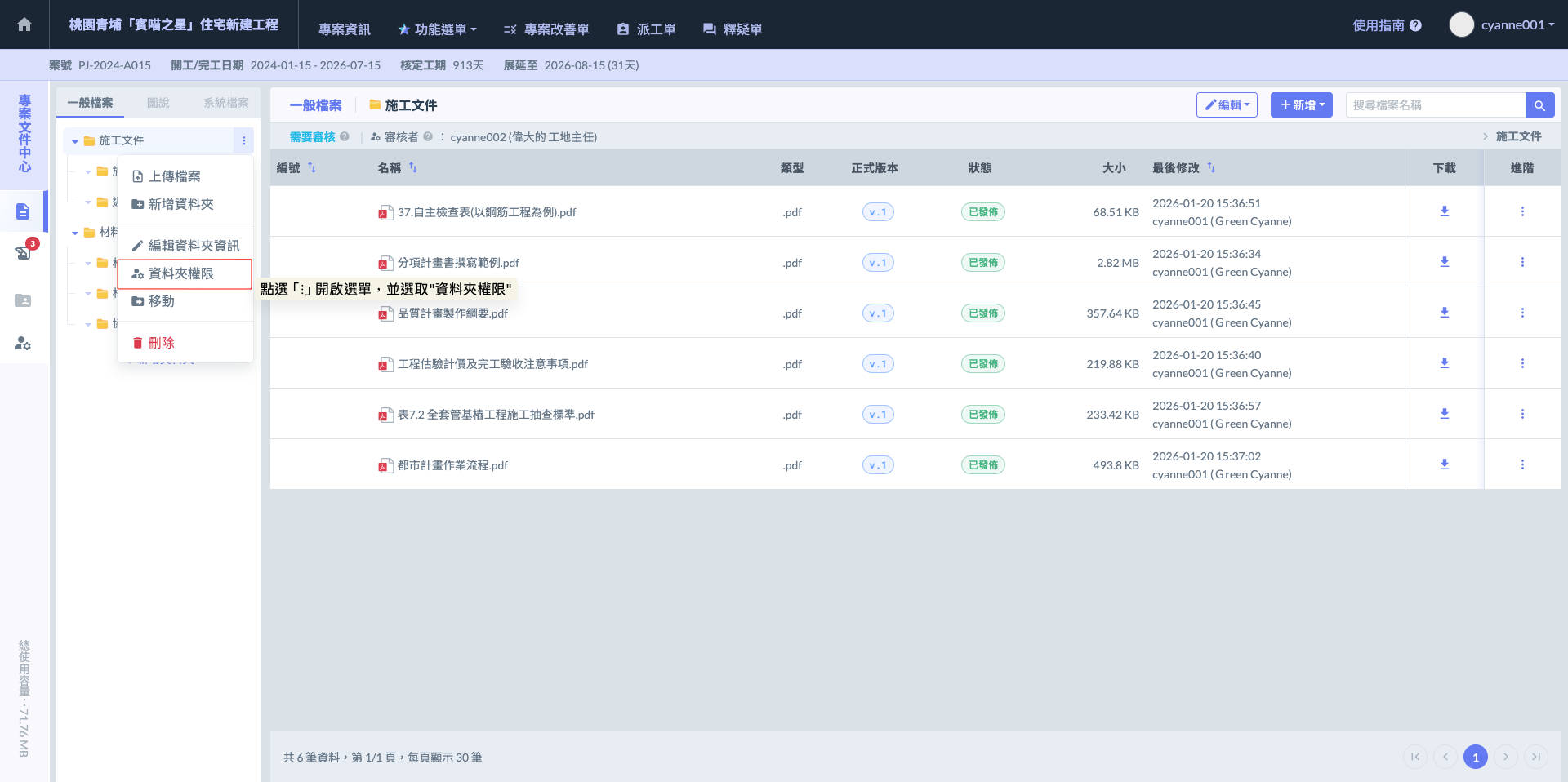Switch to the 圖說 tab
1568x782 pixels.
click(x=158, y=103)
